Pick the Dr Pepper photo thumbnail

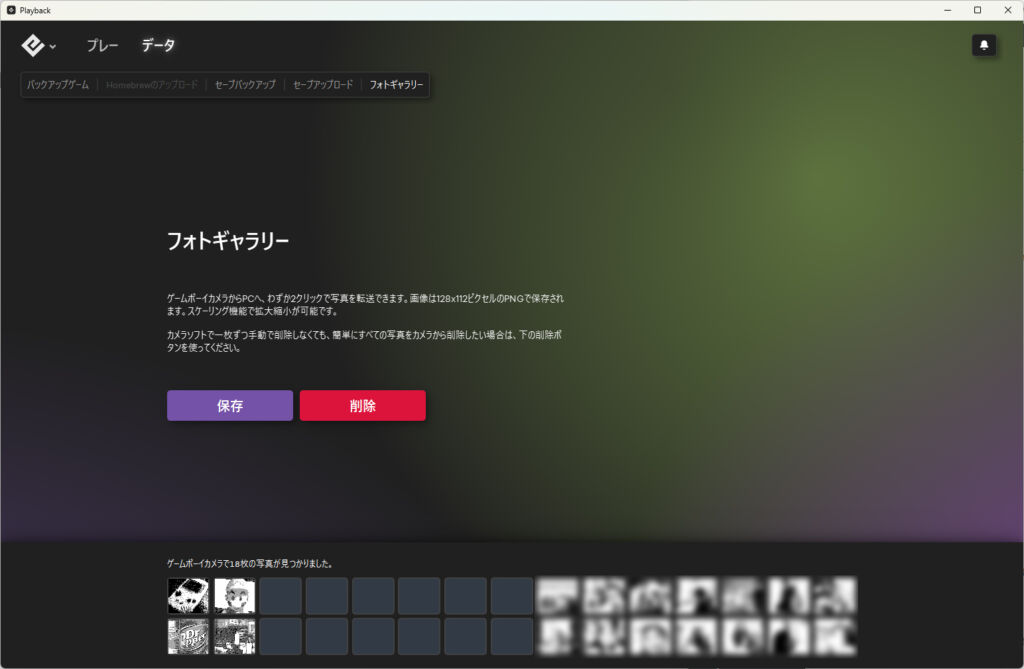point(188,636)
